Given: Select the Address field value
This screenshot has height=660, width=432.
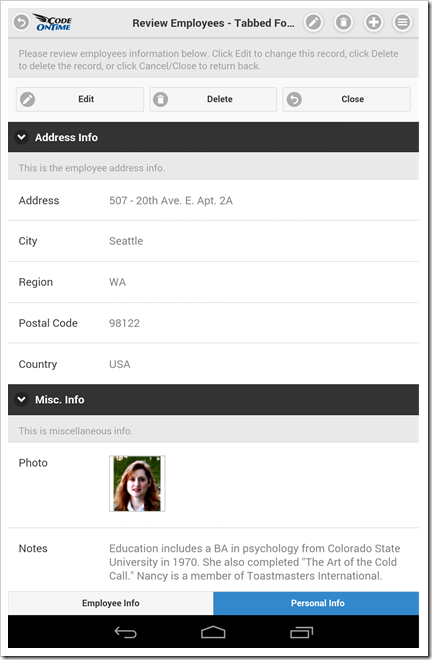Looking at the screenshot, I should (x=171, y=201).
